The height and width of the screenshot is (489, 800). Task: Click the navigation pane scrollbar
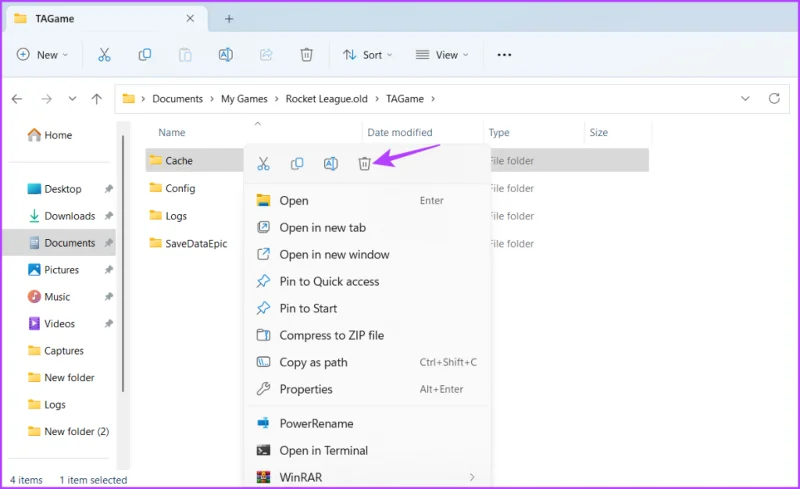(x=122, y=264)
